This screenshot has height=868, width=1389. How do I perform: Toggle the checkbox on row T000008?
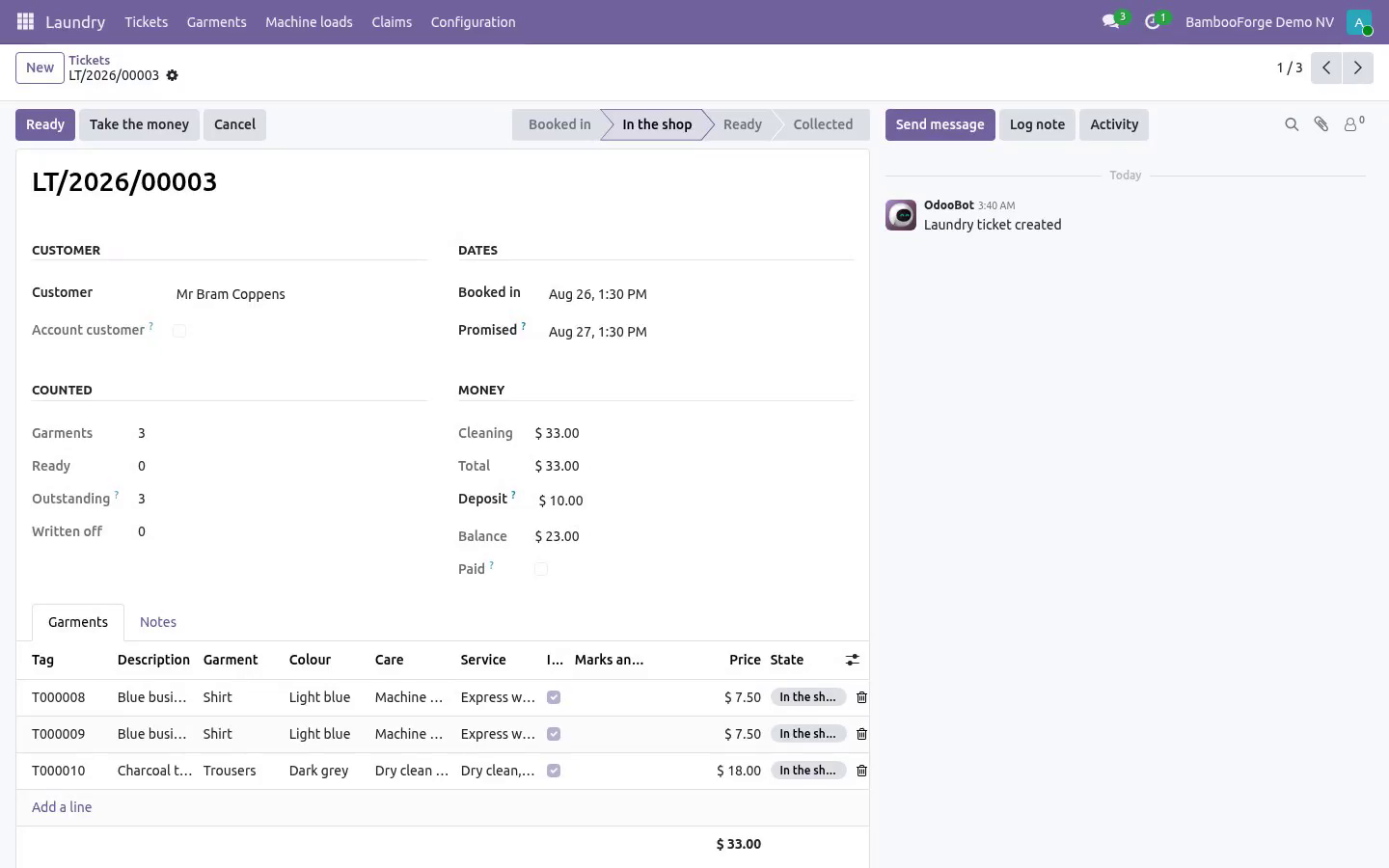point(554,697)
